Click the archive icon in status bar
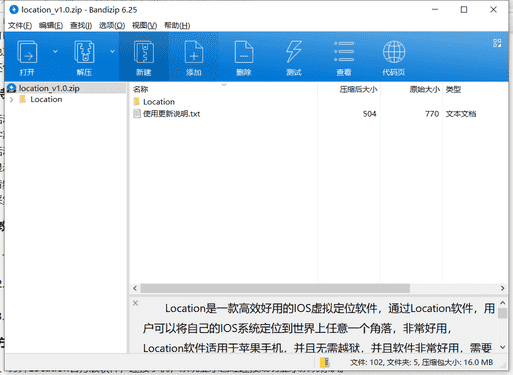Viewport: 513px width, 375px height. pyautogui.click(x=325, y=362)
